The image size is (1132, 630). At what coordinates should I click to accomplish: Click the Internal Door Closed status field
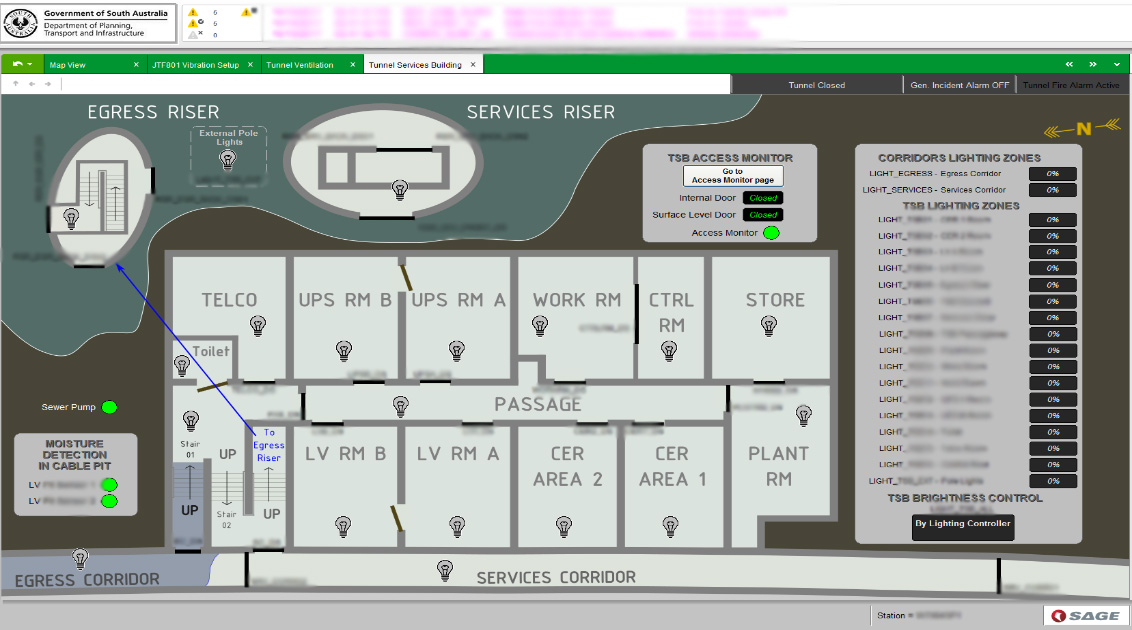pyautogui.click(x=763, y=198)
